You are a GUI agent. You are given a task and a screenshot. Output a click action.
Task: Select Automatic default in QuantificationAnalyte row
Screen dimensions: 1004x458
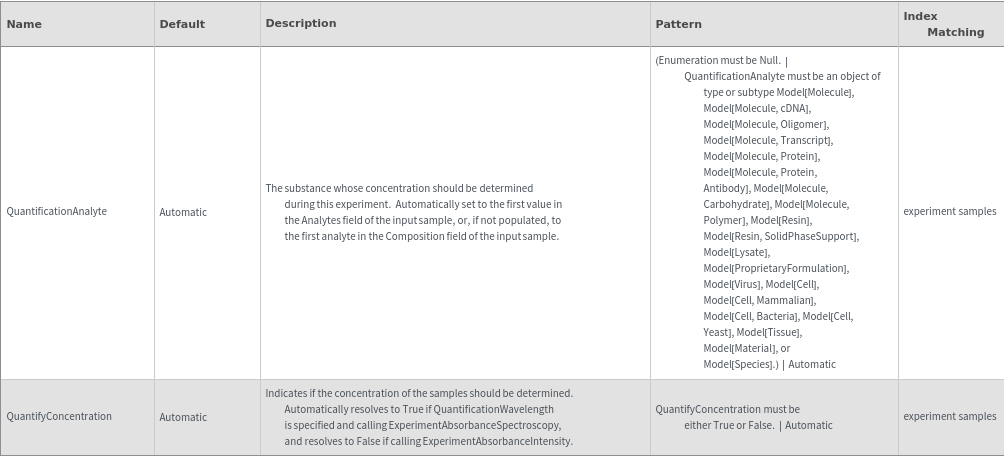click(183, 213)
